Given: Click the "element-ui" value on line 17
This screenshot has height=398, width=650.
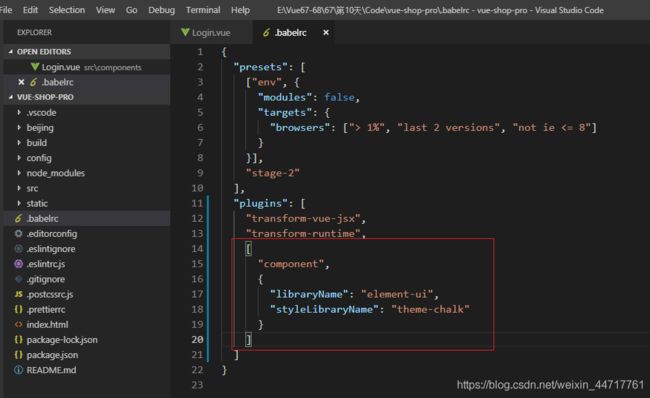Looking at the screenshot, I should point(397,294).
